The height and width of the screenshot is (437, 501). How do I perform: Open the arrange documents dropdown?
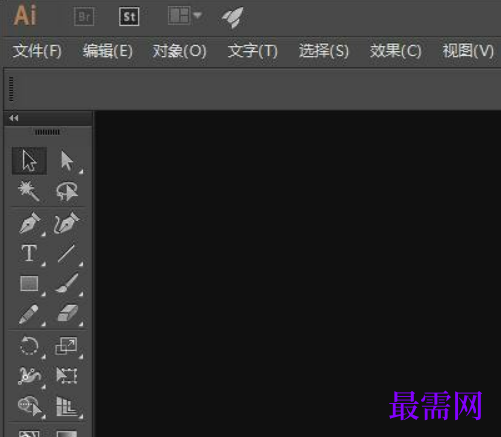coord(185,16)
